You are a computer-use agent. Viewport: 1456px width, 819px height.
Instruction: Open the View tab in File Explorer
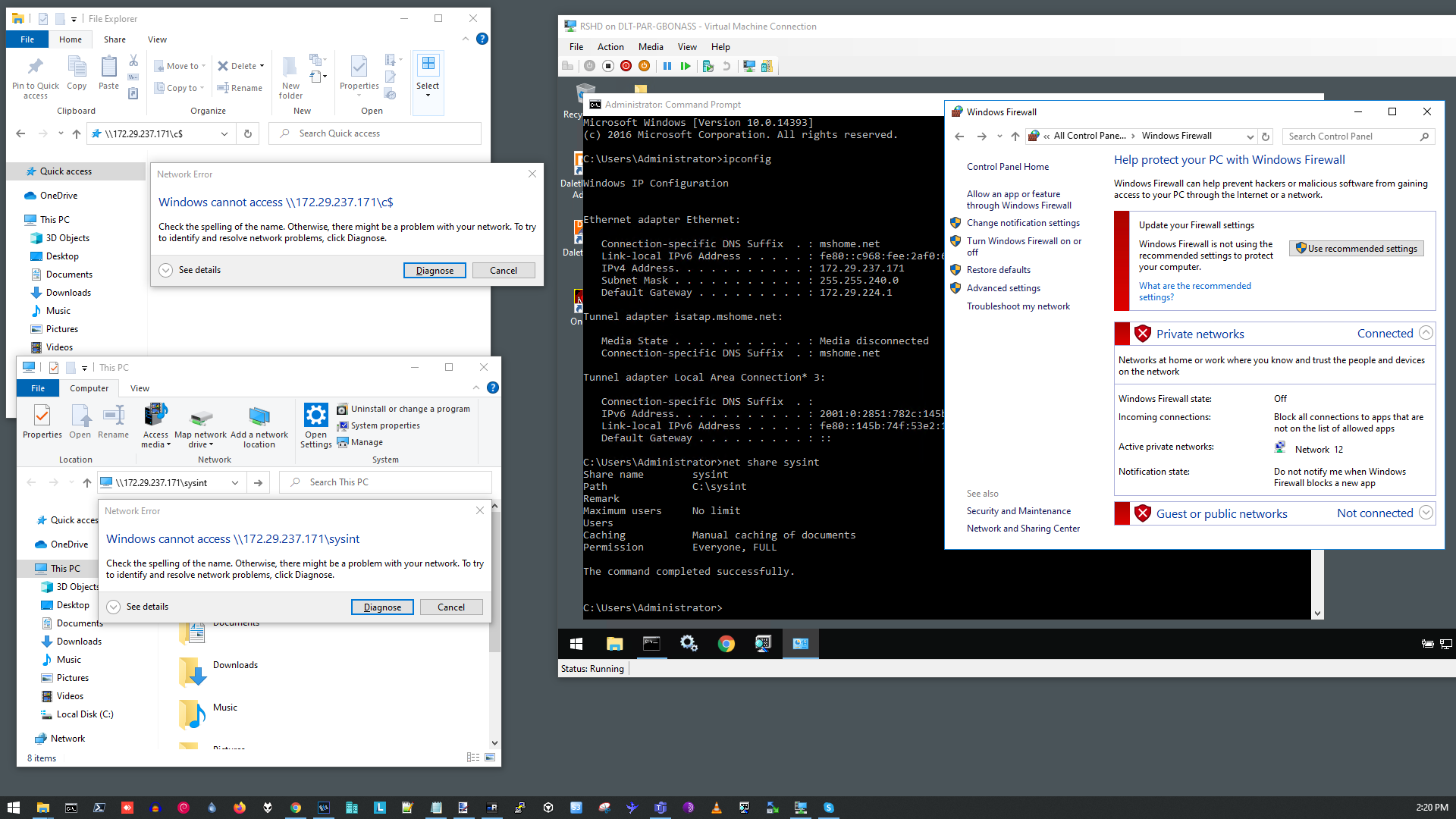(x=157, y=39)
